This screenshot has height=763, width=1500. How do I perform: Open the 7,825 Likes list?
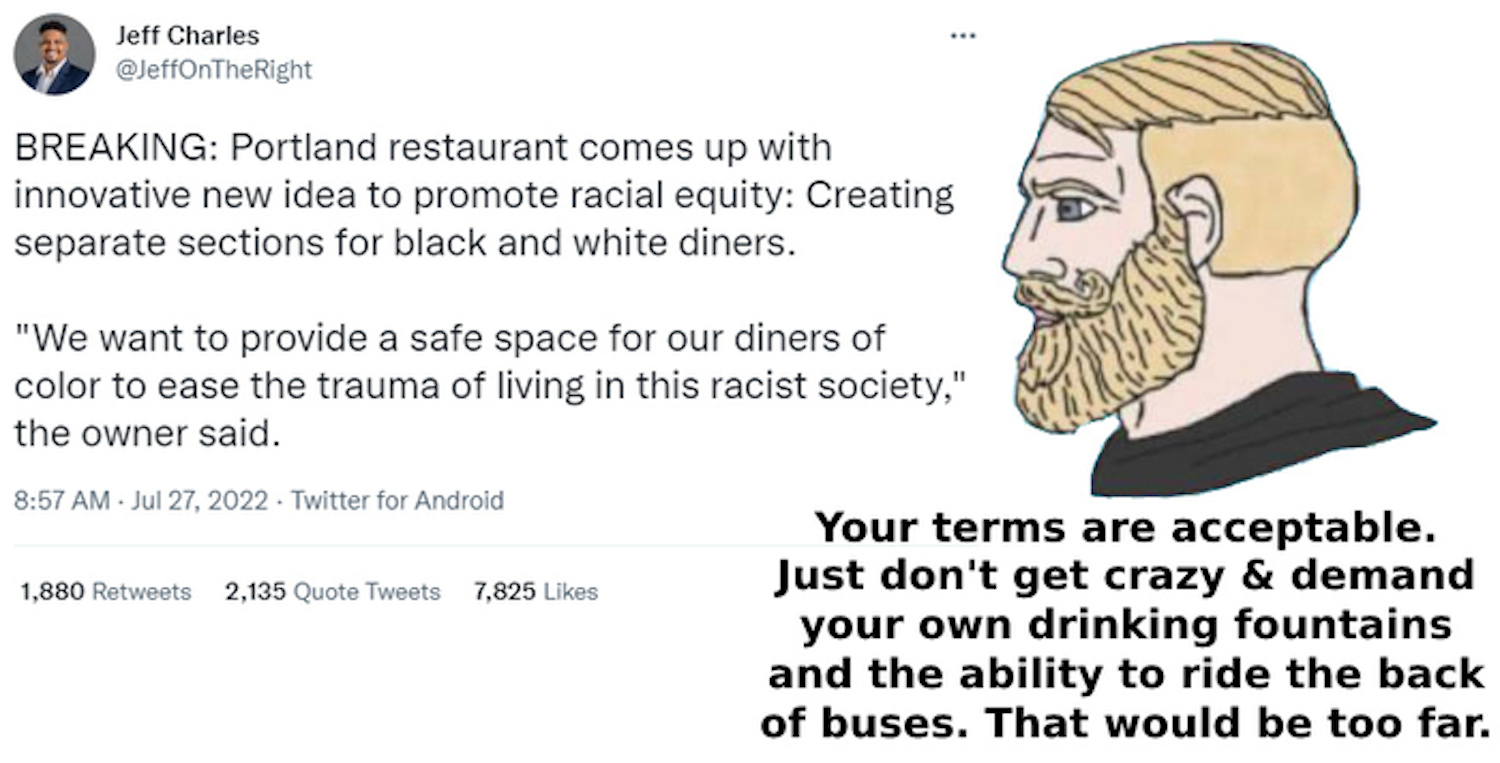[535, 592]
